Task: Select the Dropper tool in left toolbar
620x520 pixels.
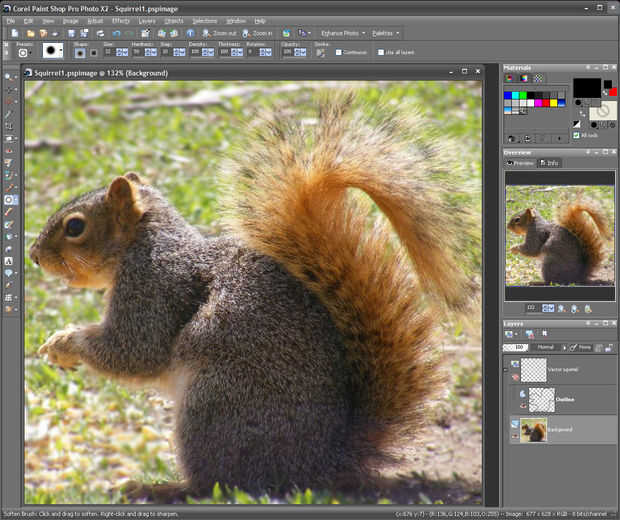Action: tap(9, 114)
